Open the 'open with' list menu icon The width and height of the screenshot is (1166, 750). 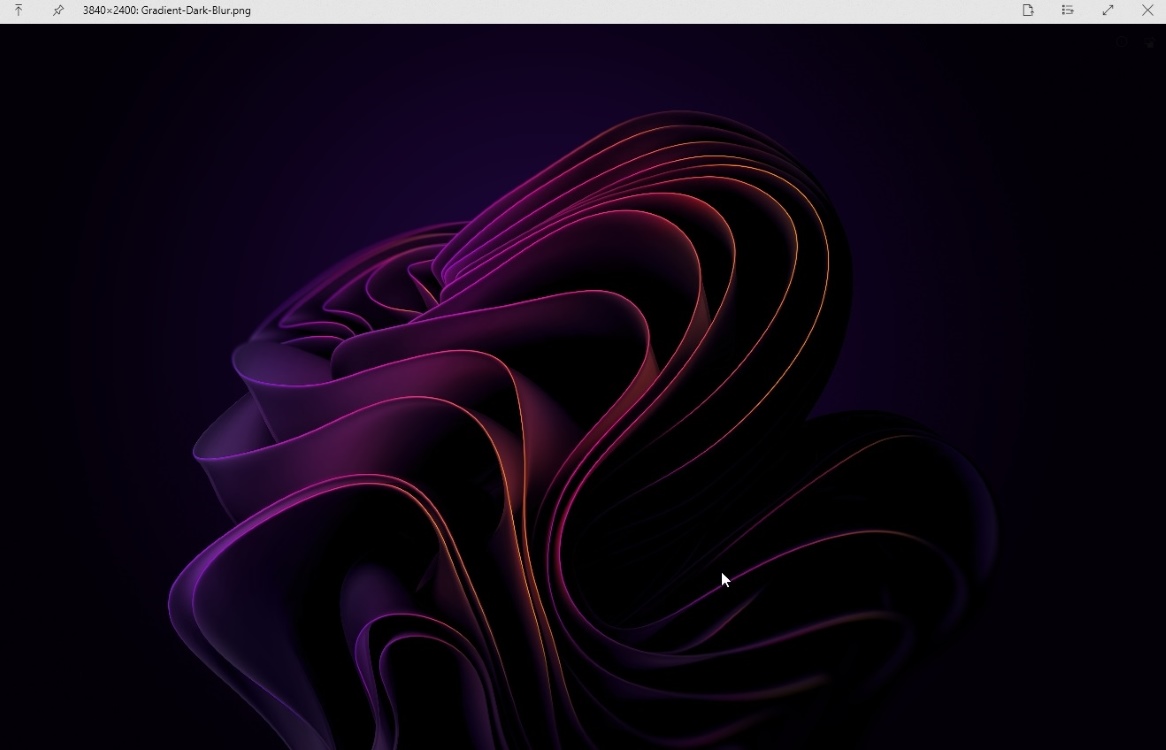tap(1067, 10)
